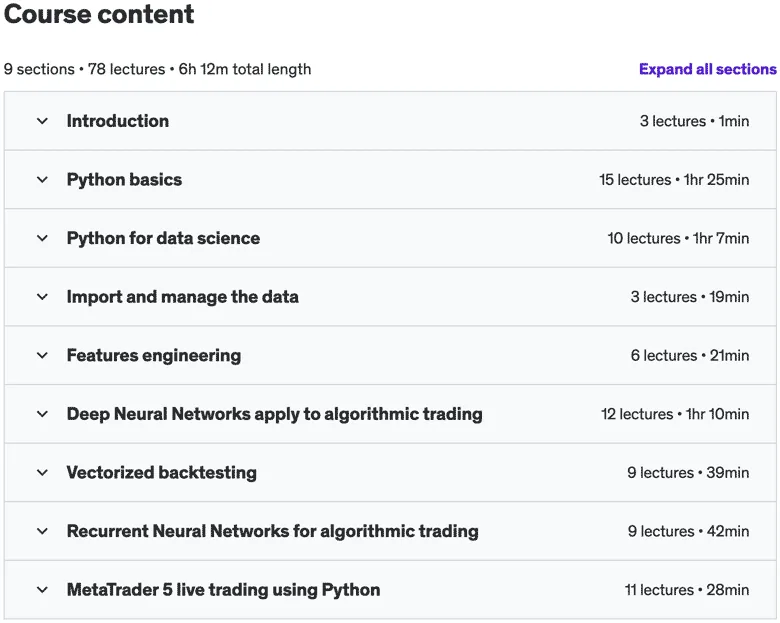Select MetaTrader 5 live trading using Python
This screenshot has height=623, width=780.
(223, 590)
